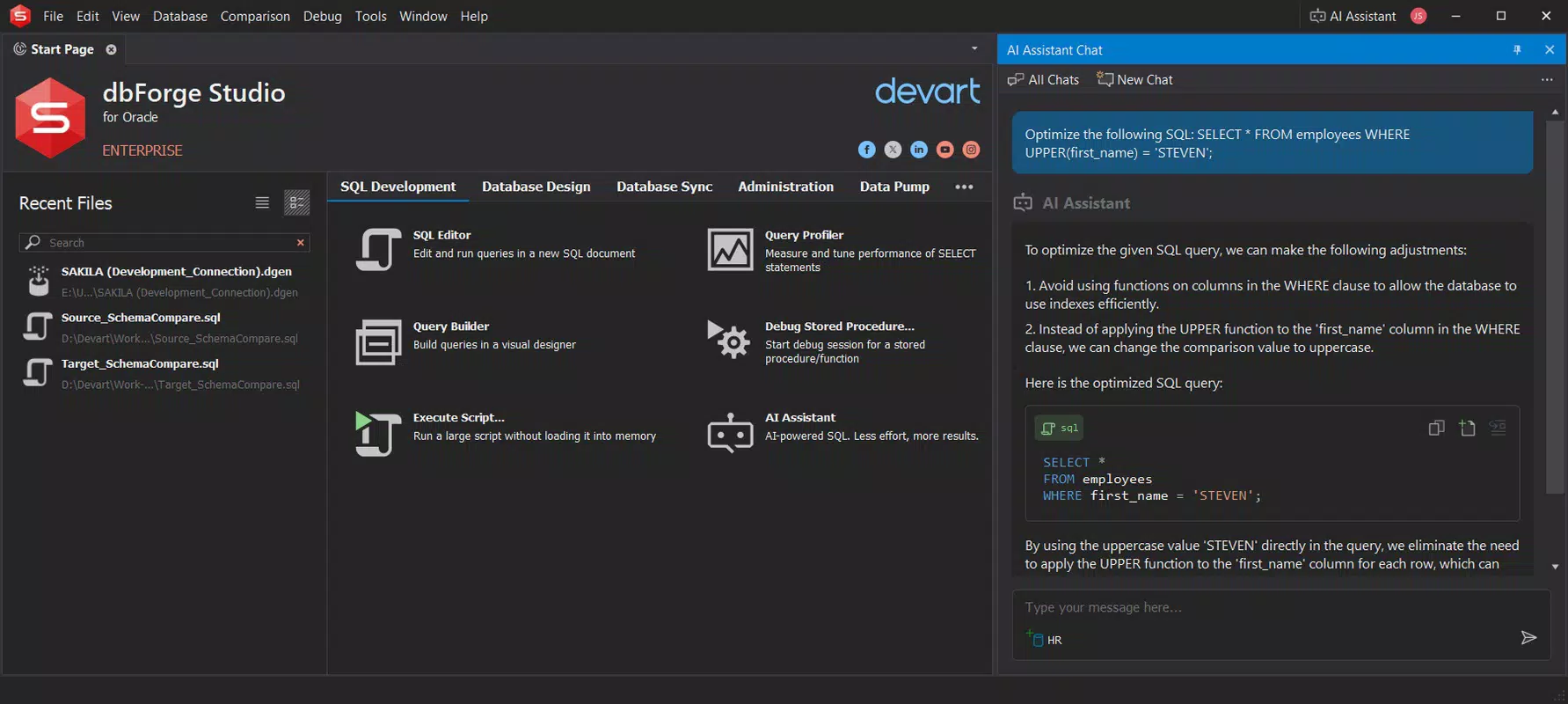The image size is (1568, 704).
Task: Open the Database menu
Action: (x=180, y=16)
